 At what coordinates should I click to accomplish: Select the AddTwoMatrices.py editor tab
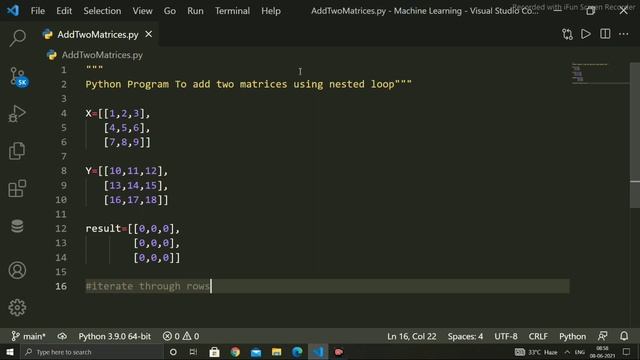pos(98,35)
